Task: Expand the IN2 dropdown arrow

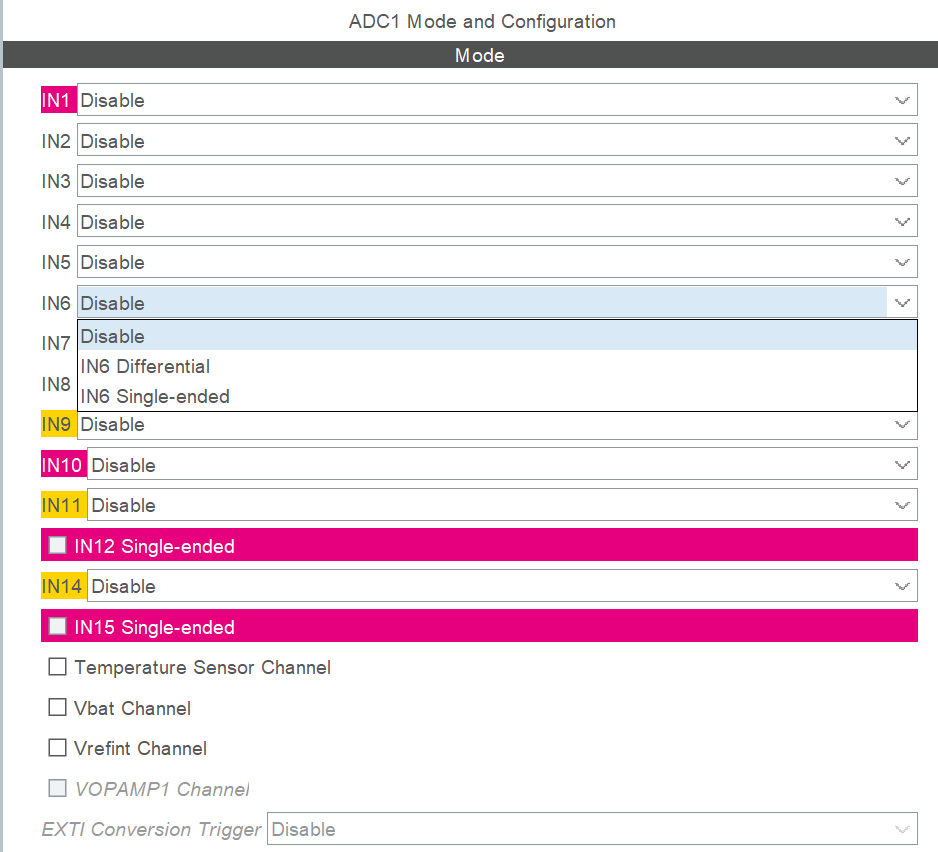Action: click(902, 141)
